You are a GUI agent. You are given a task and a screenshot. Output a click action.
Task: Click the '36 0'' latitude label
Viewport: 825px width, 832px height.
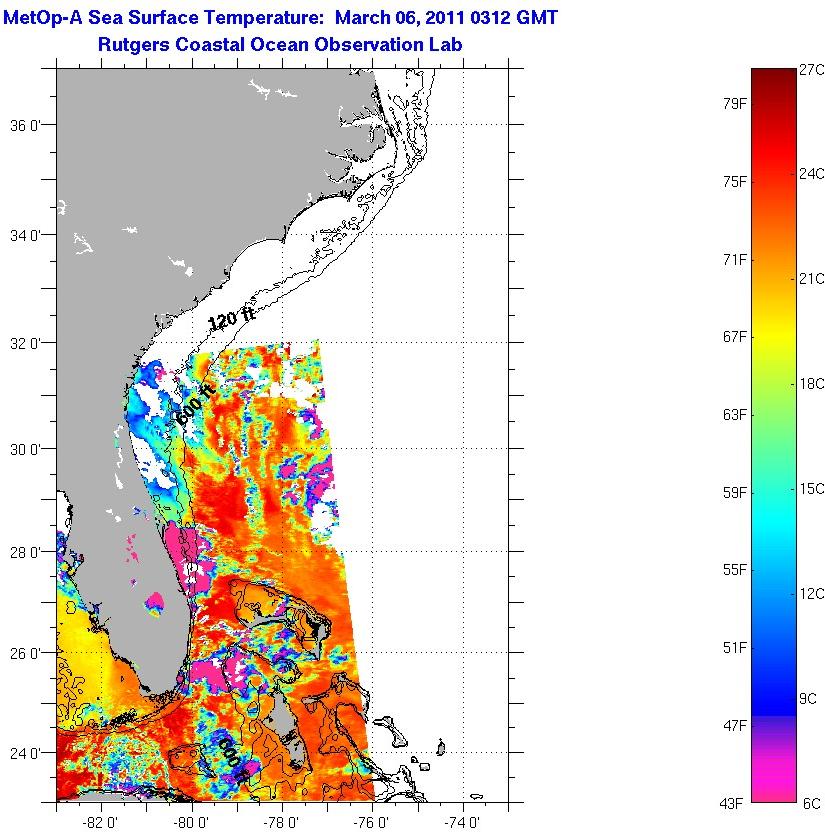[25, 126]
